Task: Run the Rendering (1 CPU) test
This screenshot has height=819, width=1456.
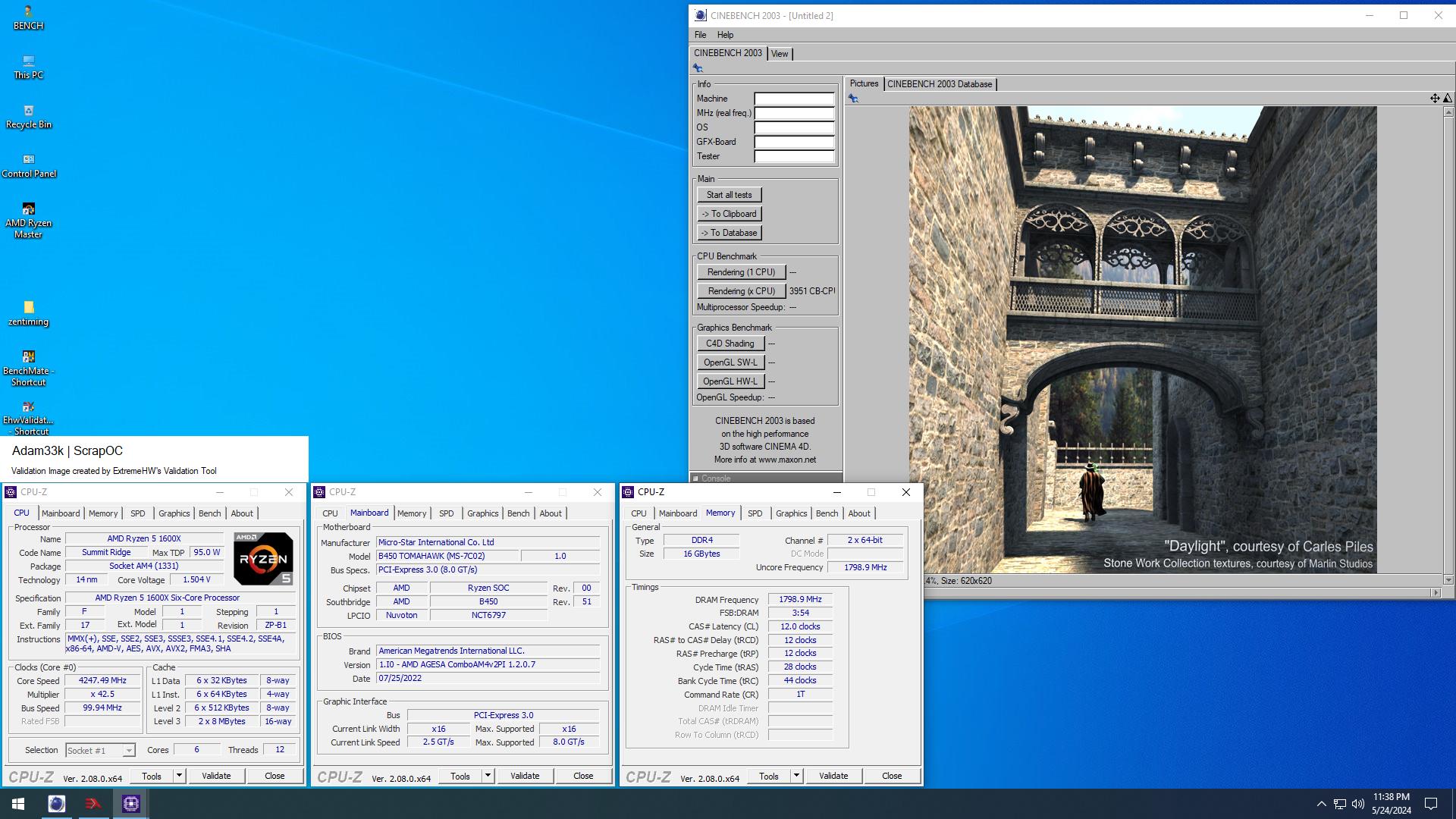Action: click(x=741, y=272)
